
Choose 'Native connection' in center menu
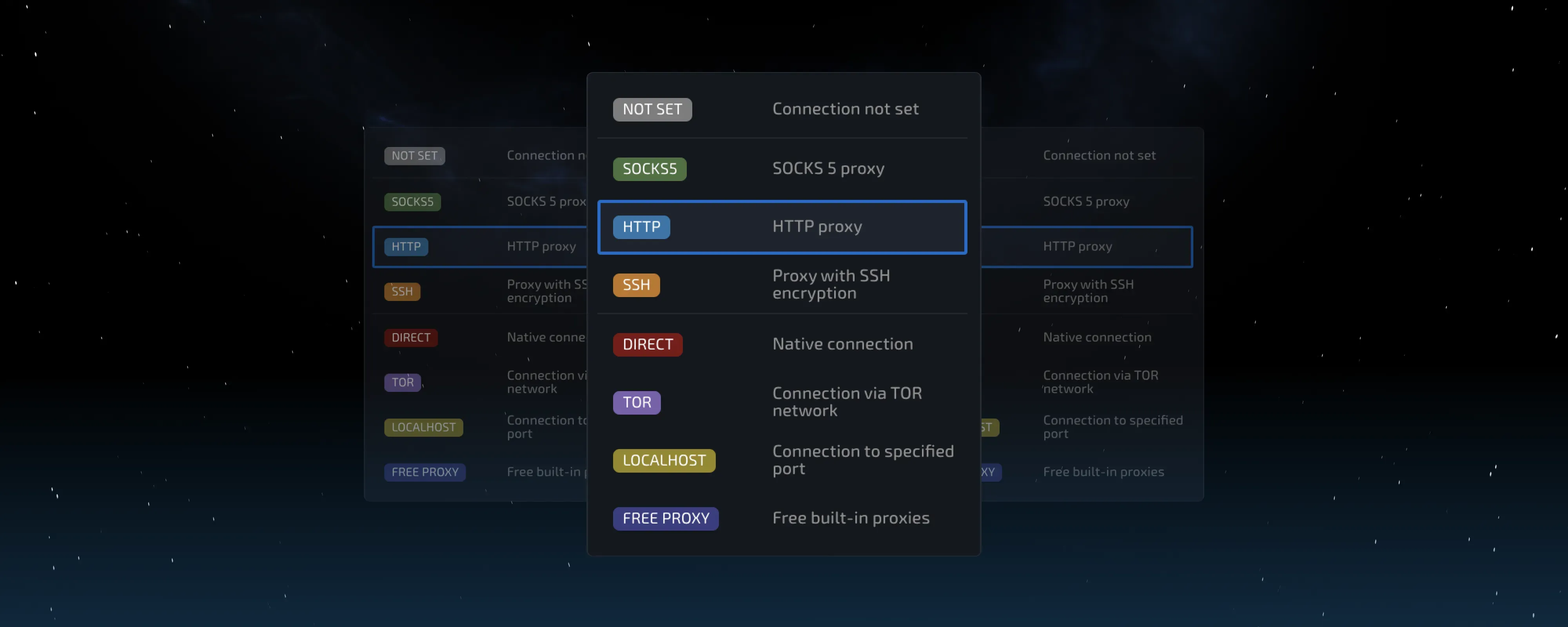click(x=842, y=344)
